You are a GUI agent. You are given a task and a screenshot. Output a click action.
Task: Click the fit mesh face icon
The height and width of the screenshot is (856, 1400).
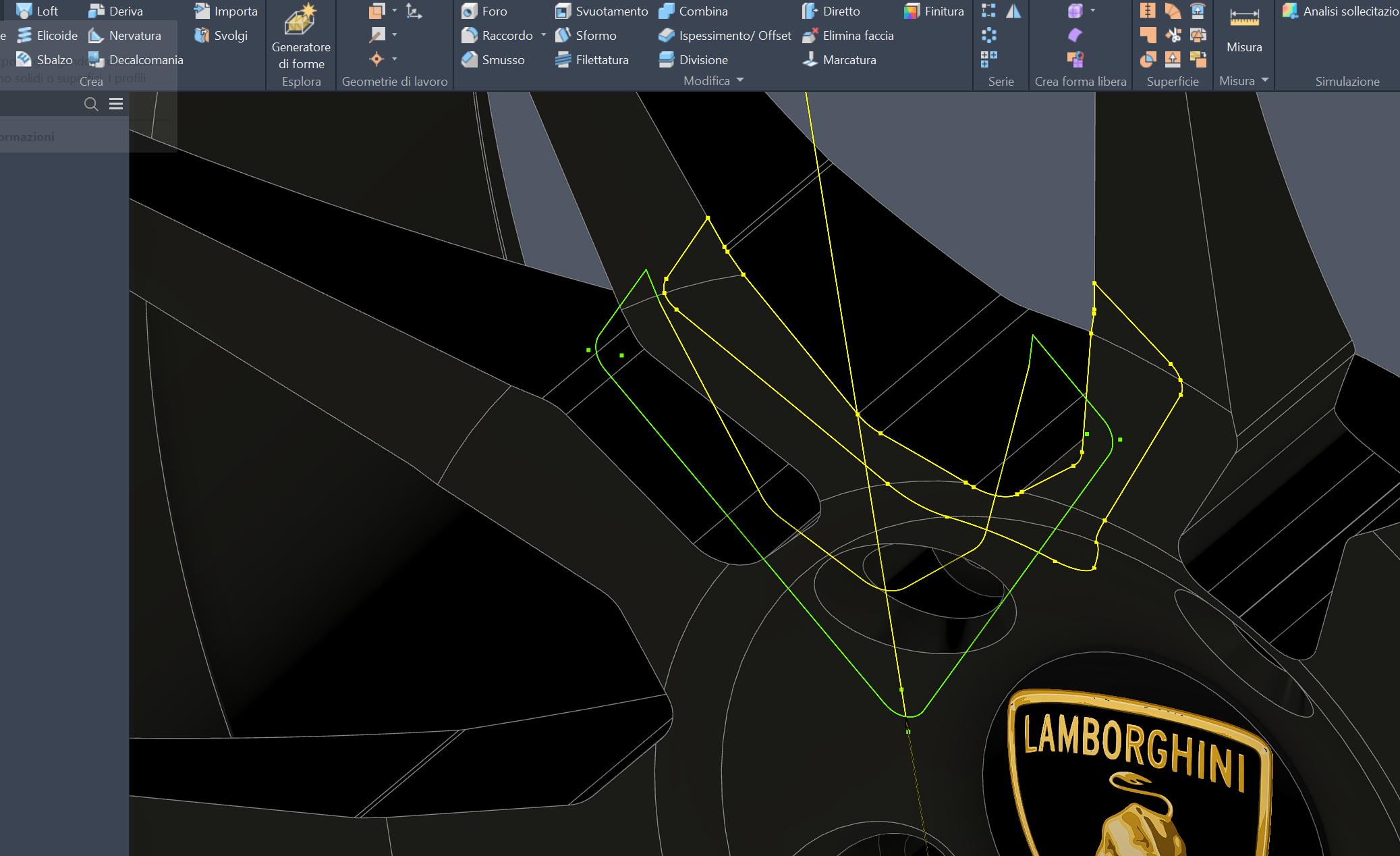click(x=1198, y=59)
